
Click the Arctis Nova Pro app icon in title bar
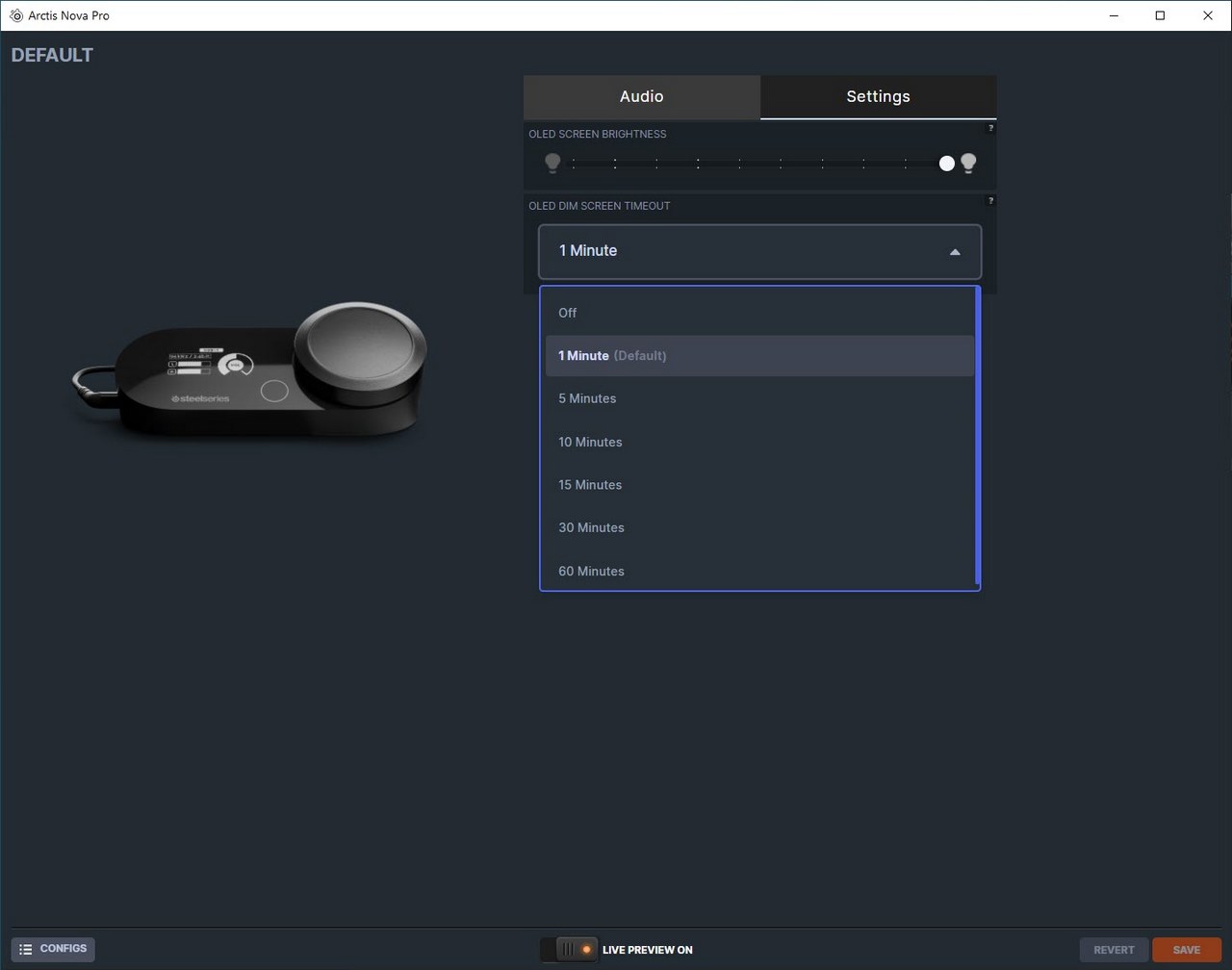tap(16, 15)
